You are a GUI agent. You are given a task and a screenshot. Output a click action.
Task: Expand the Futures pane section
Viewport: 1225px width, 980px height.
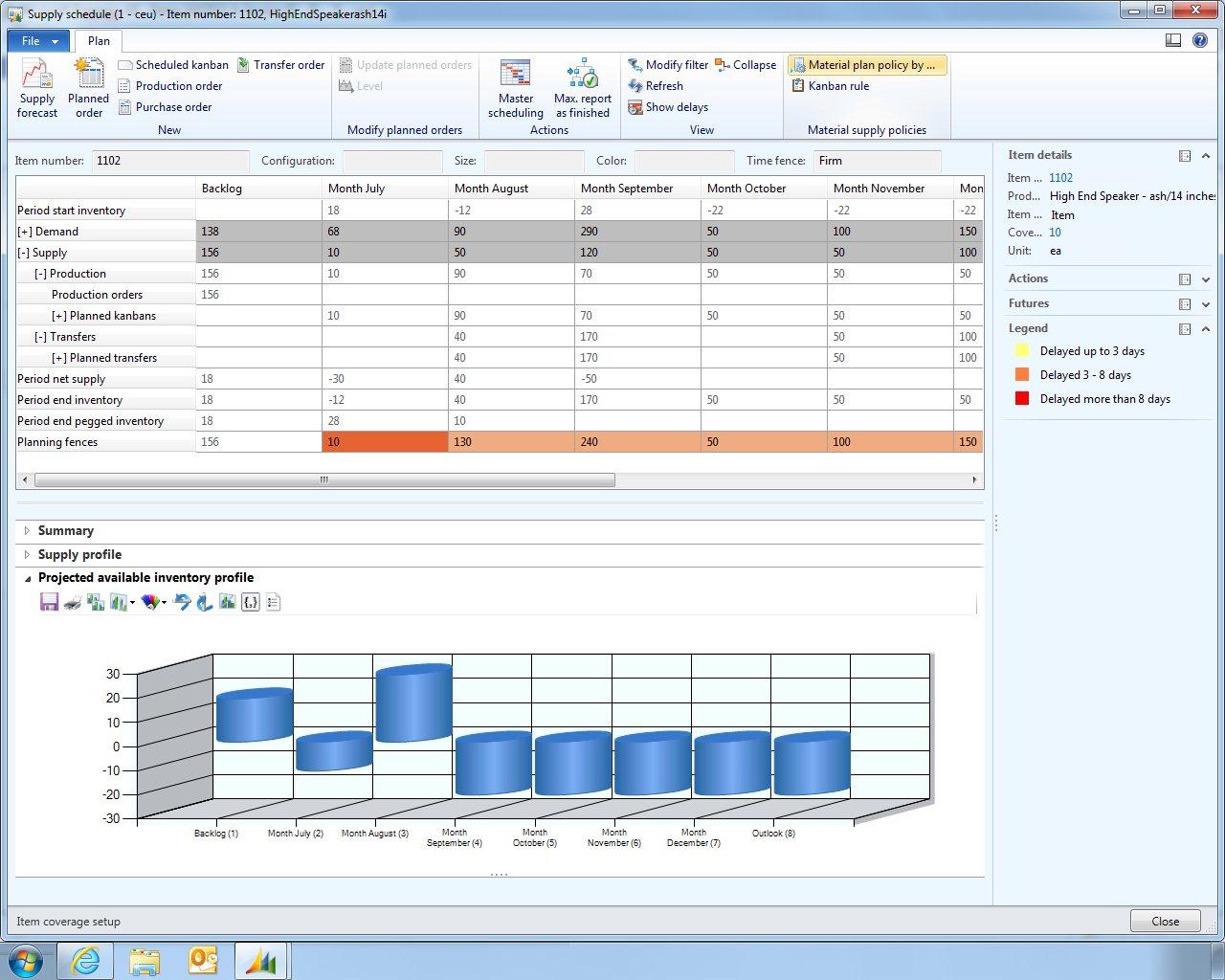tap(1206, 303)
